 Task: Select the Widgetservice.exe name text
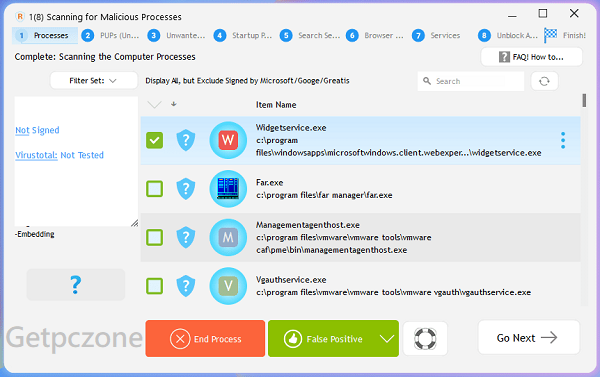tap(291, 128)
